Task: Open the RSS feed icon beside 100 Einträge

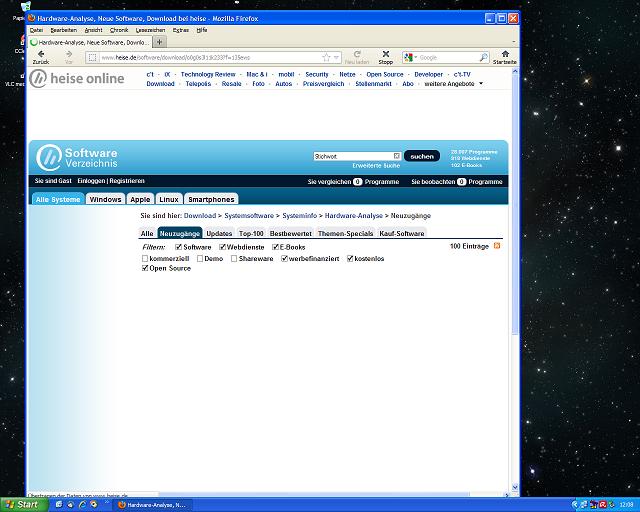Action: pyautogui.click(x=497, y=246)
